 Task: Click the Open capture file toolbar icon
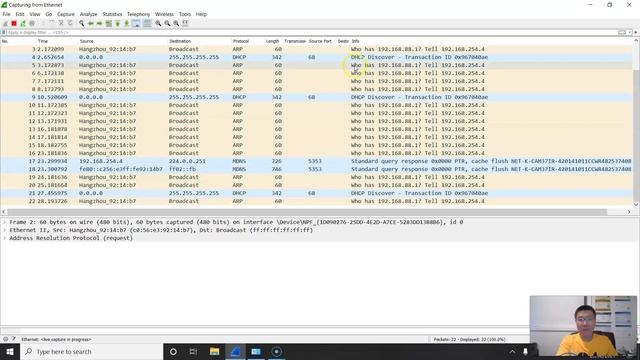point(43,24)
